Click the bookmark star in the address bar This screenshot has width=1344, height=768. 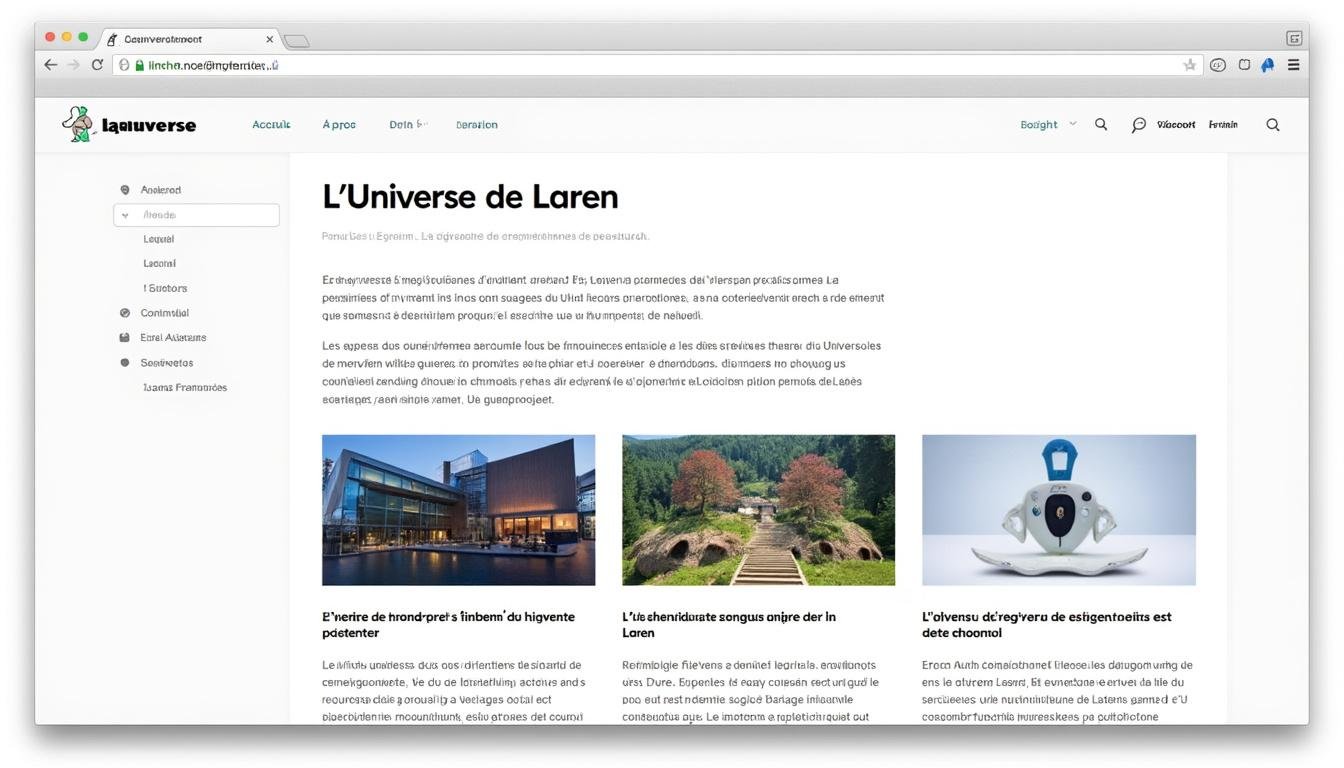click(1189, 63)
